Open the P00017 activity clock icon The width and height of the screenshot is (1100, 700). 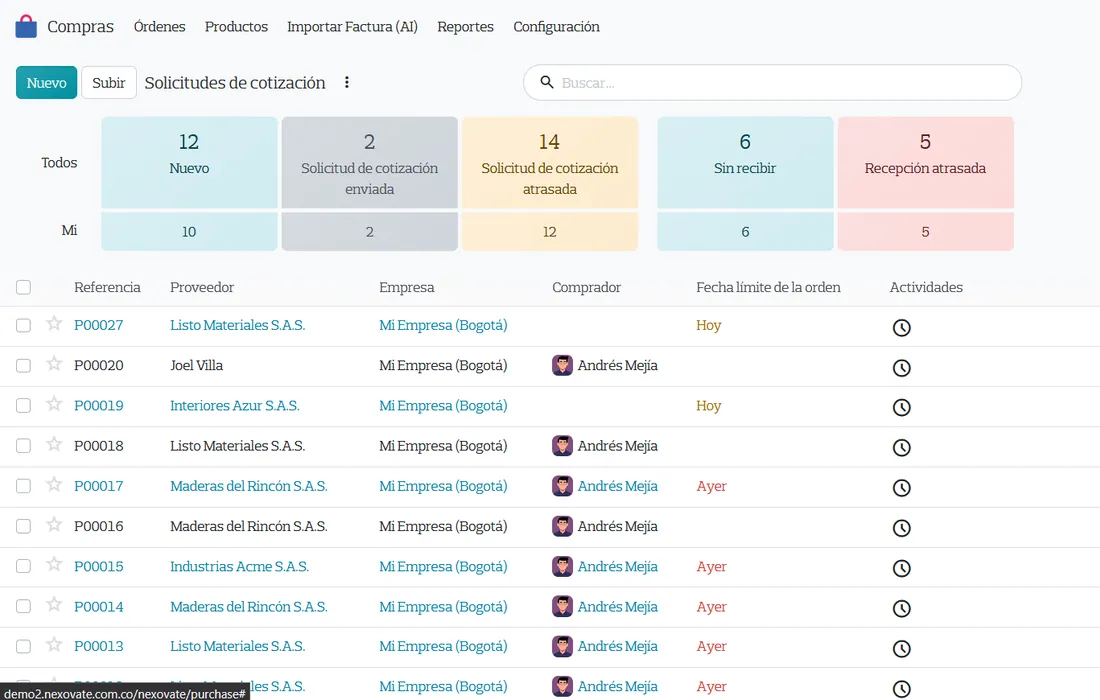(x=901, y=487)
